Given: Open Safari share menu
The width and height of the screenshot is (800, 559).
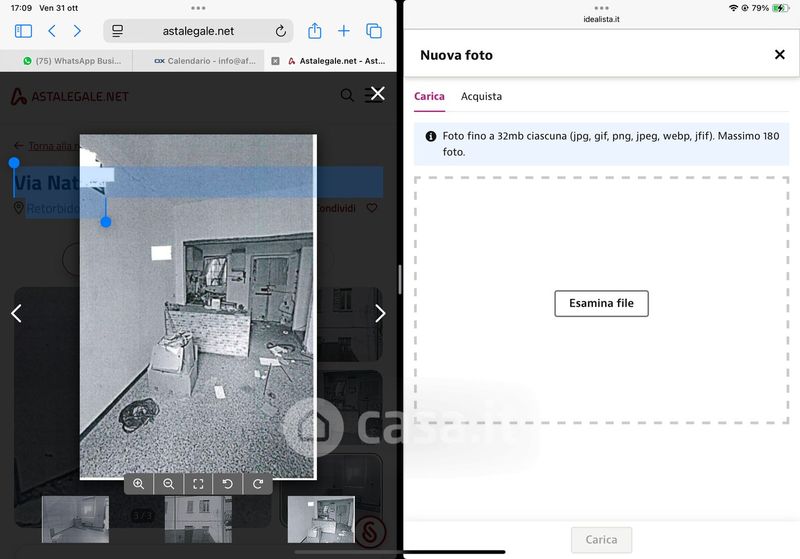Looking at the screenshot, I should [314, 31].
